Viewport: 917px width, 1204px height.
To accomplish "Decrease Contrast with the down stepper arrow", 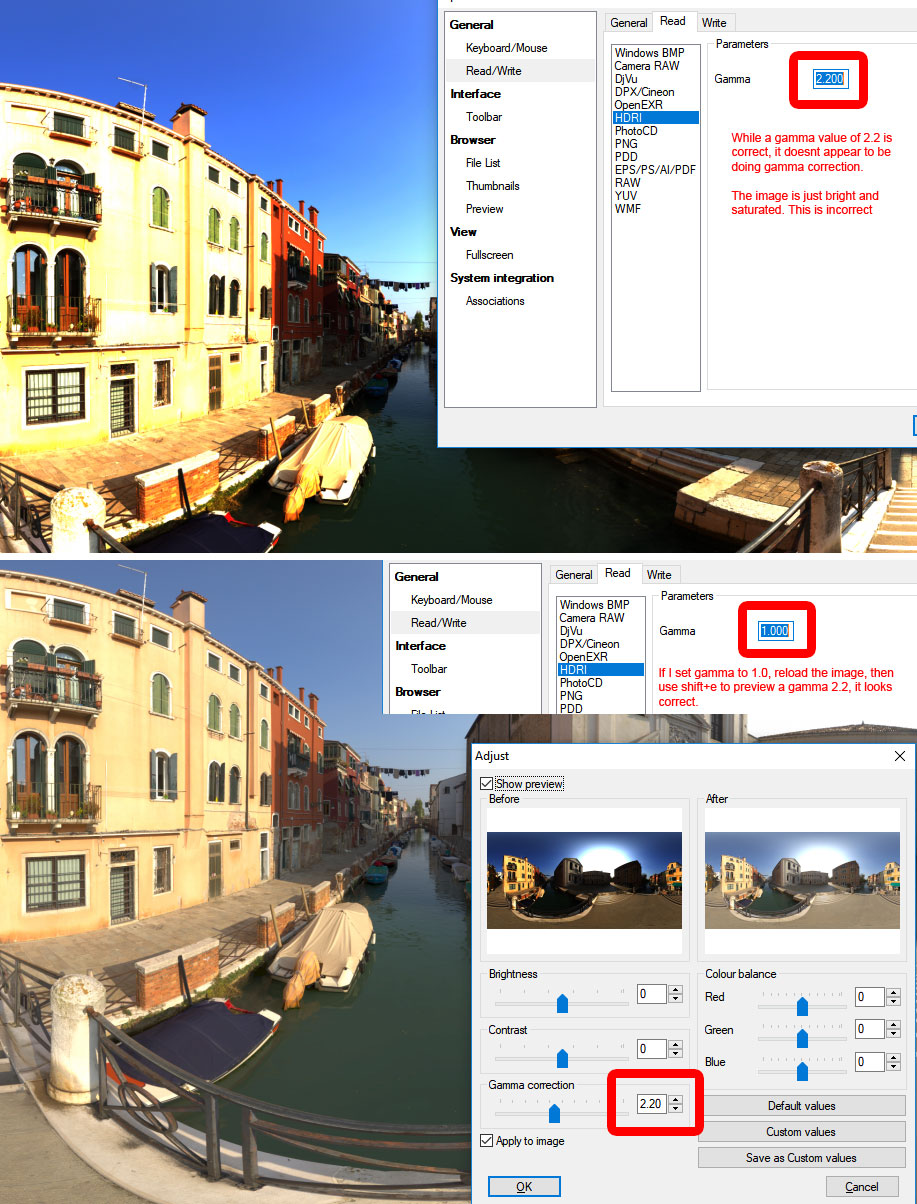I will coord(675,1054).
